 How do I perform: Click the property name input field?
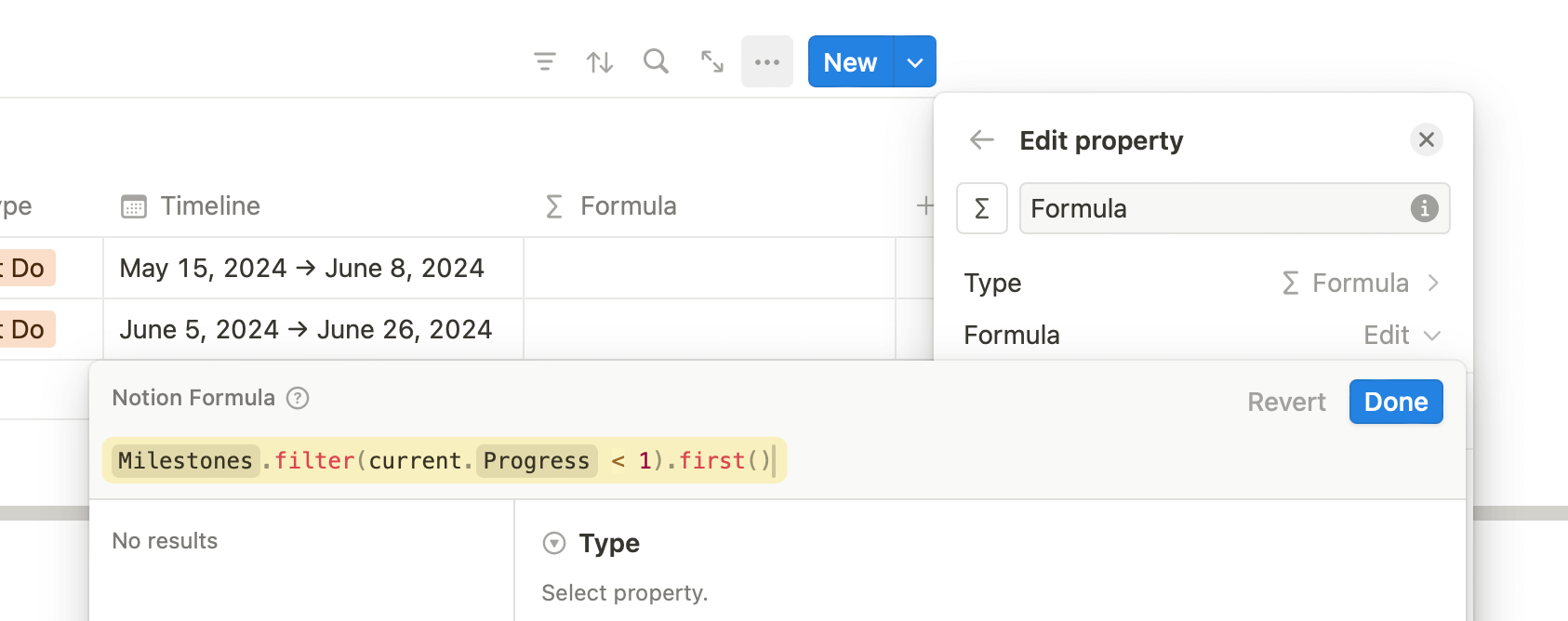[1216, 208]
